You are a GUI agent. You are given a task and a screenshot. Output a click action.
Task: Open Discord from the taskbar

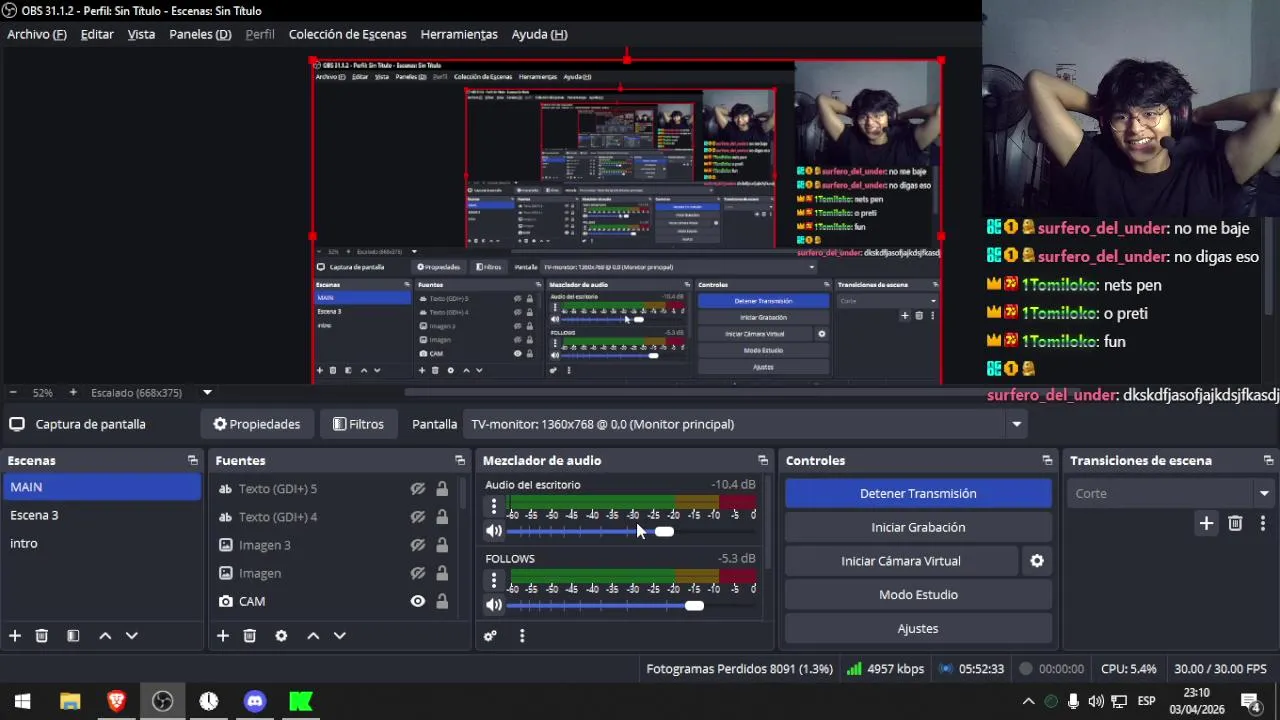pyautogui.click(x=255, y=701)
